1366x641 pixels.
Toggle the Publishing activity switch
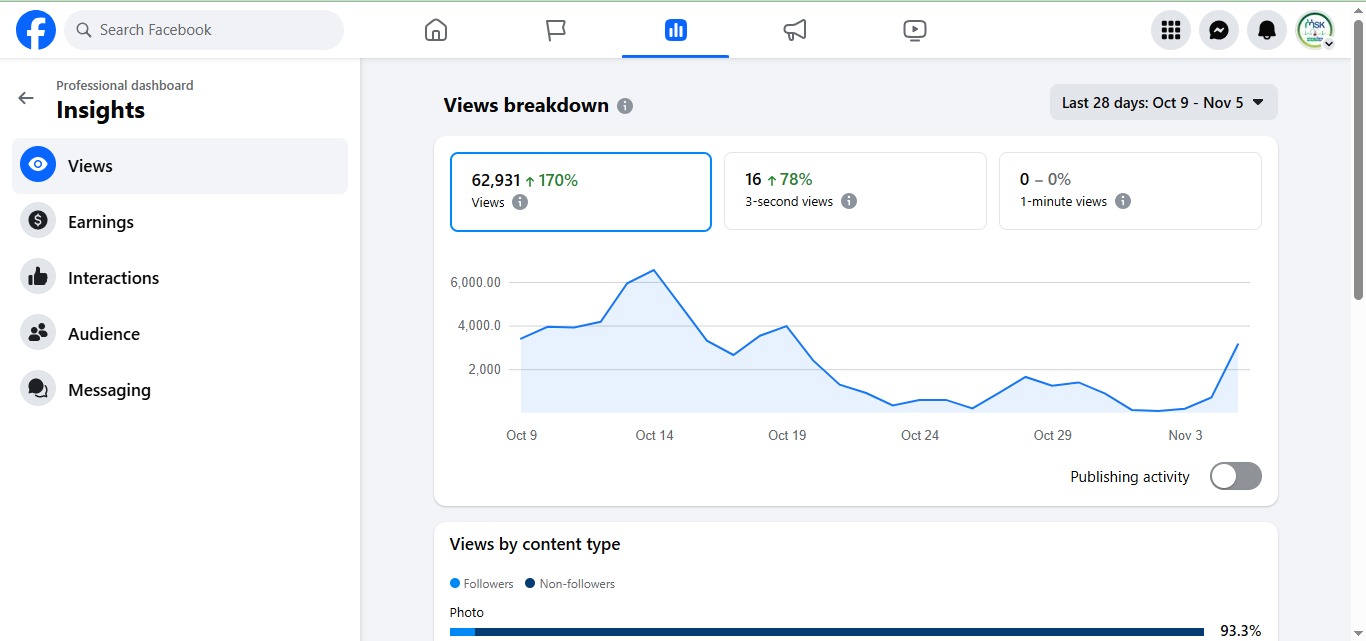(x=1235, y=476)
